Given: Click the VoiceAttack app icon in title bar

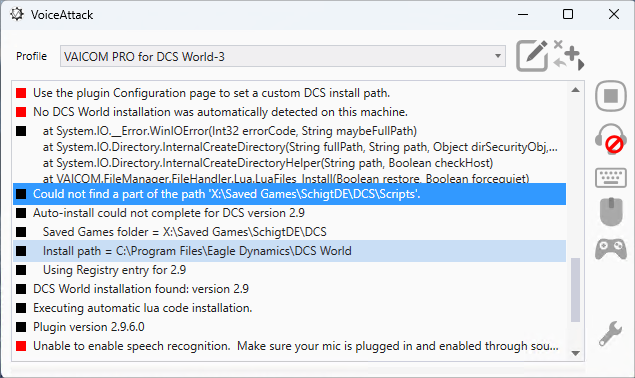Looking at the screenshot, I should 17,15.
